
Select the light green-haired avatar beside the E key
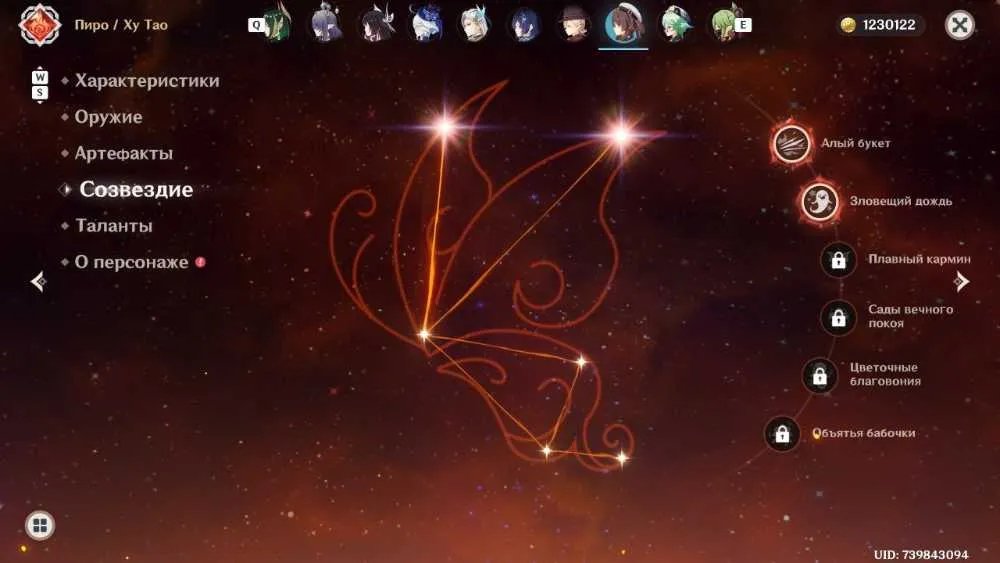click(x=723, y=25)
